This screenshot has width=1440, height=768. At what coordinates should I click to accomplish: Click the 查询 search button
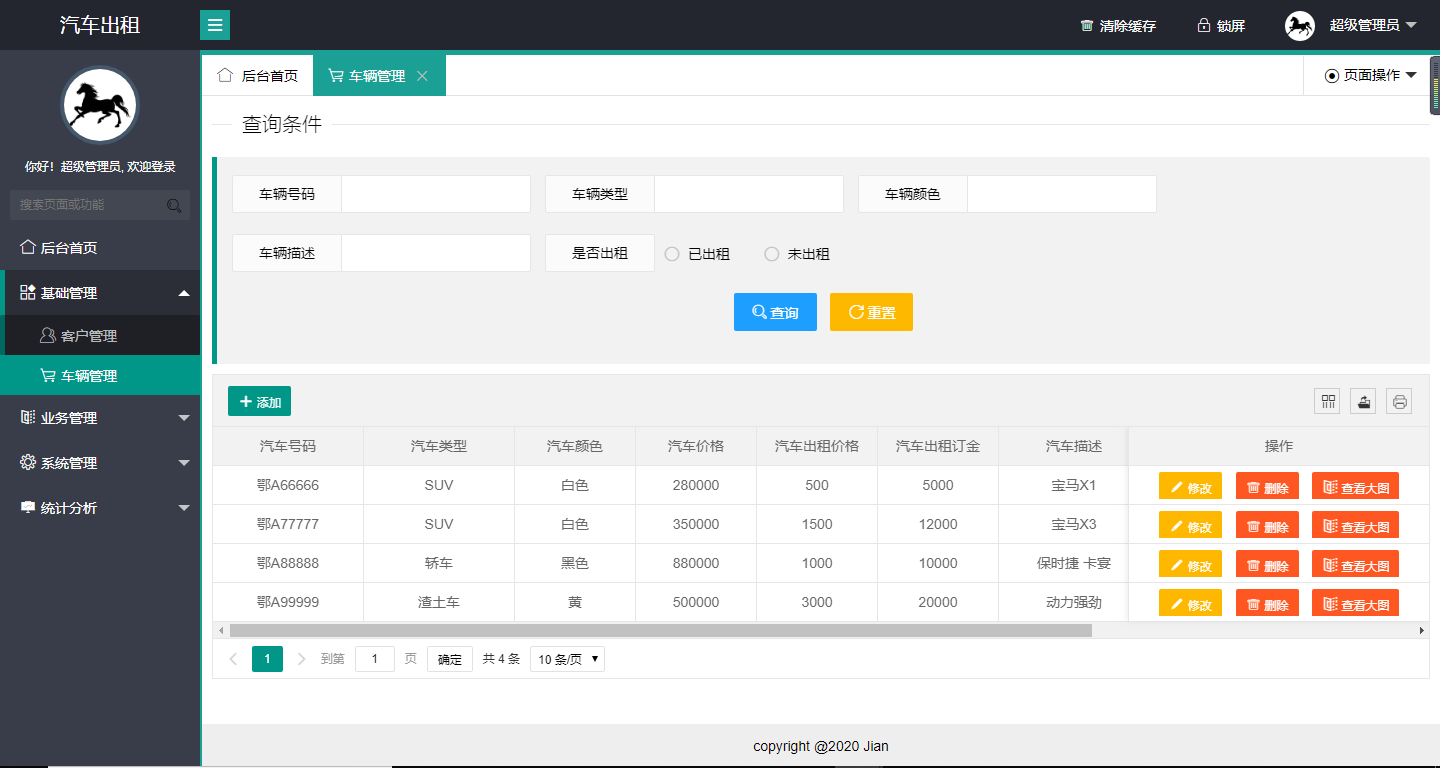(x=775, y=312)
